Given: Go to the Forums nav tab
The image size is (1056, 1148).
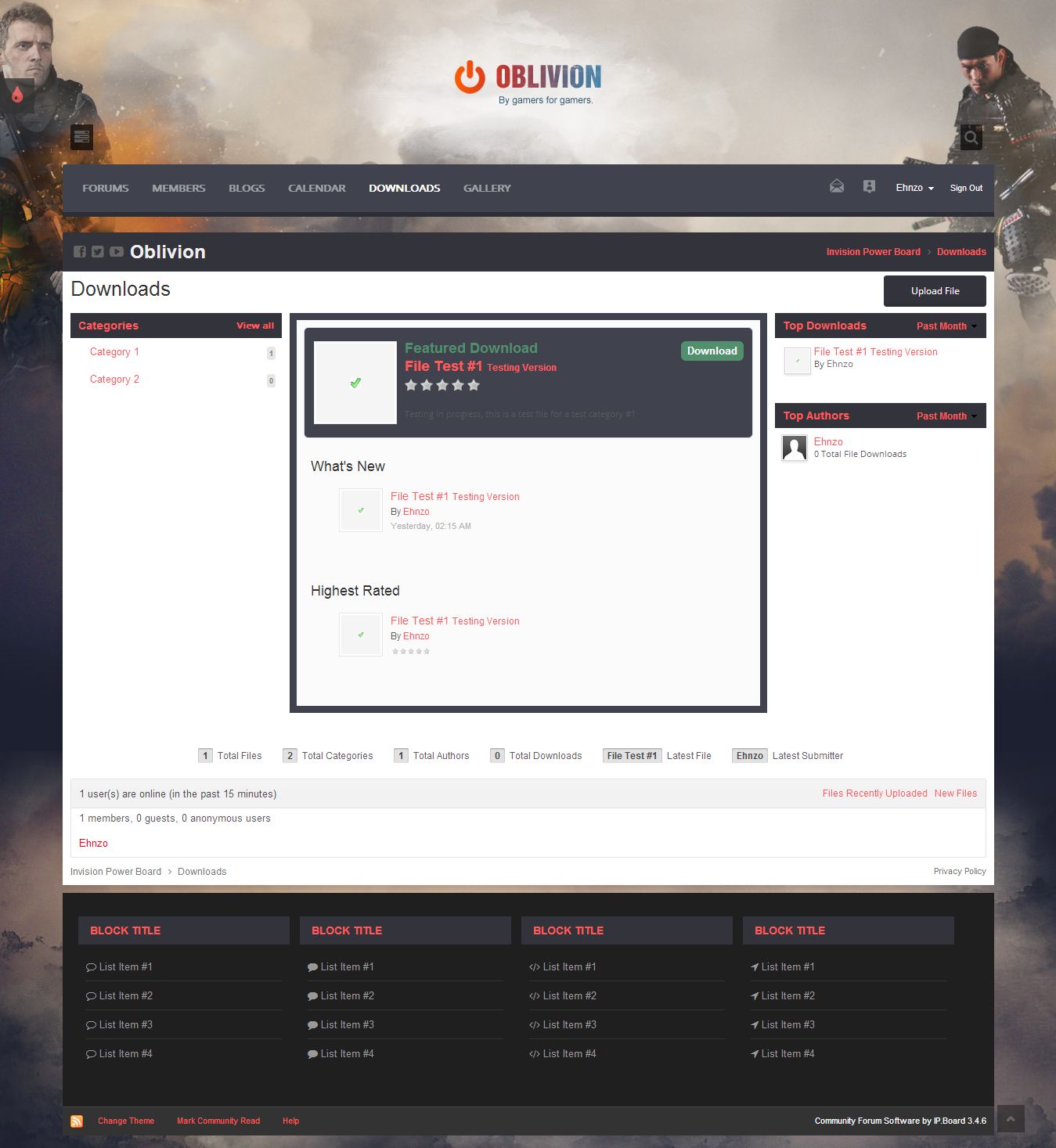Looking at the screenshot, I should (x=106, y=189).
